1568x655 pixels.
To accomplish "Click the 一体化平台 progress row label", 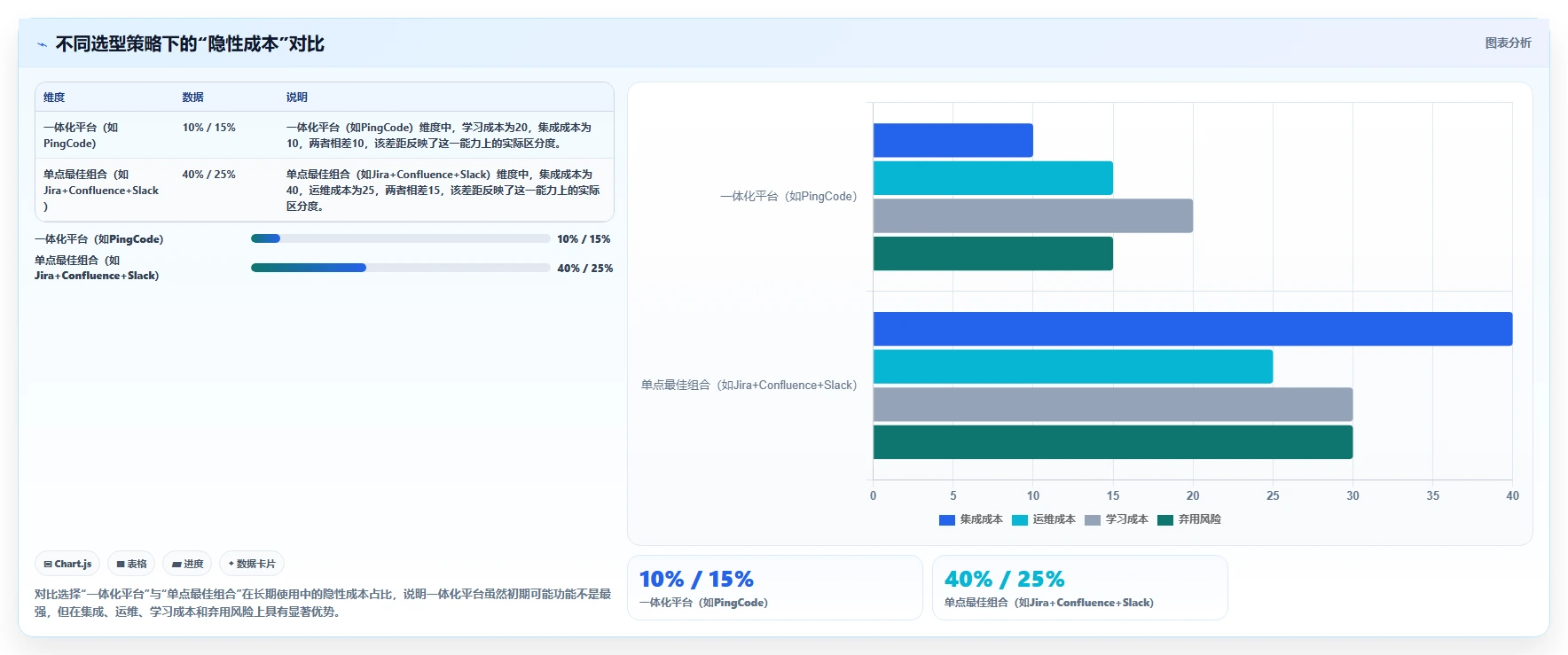I will [99, 239].
